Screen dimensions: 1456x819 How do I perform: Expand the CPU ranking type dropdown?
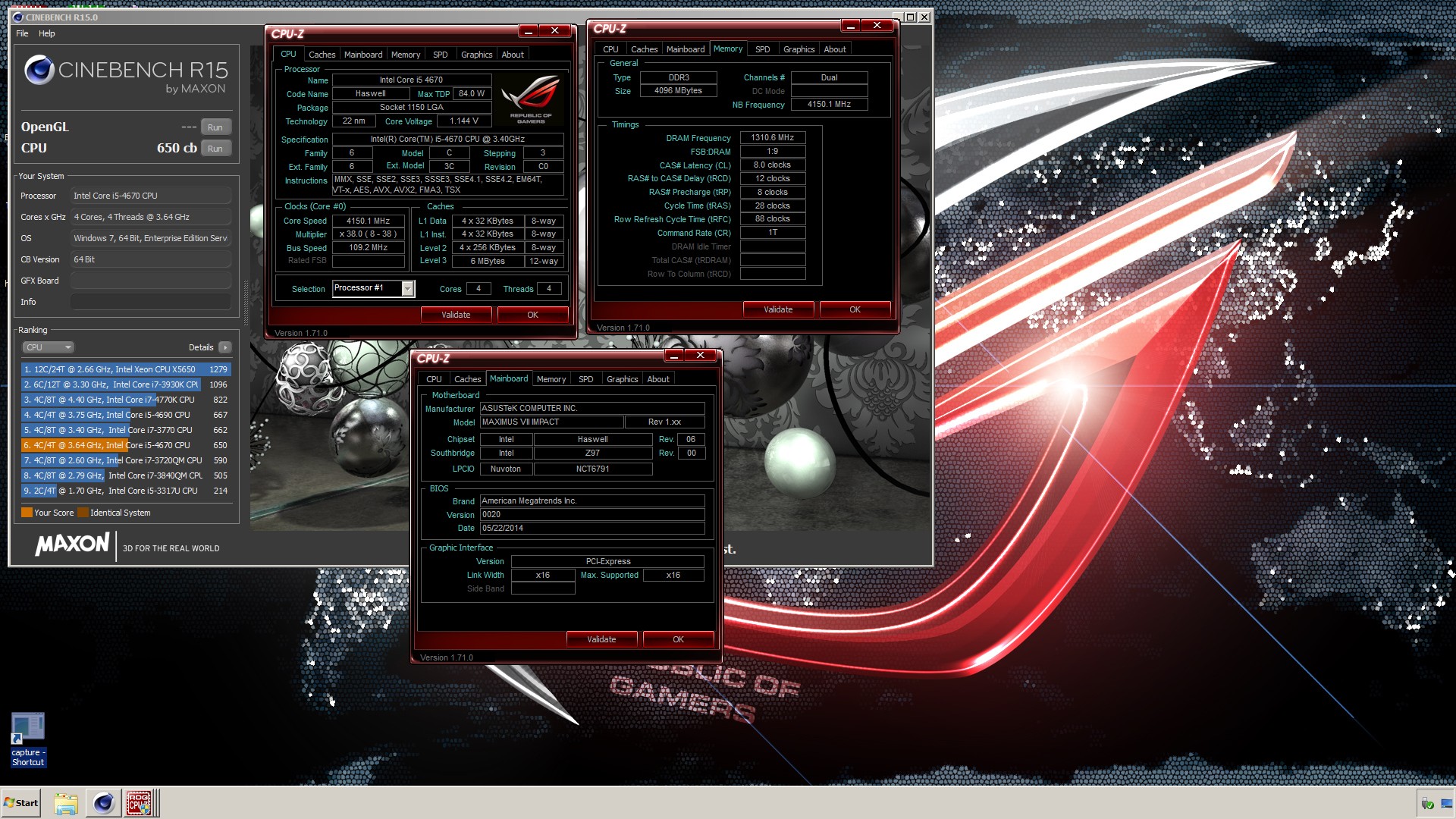point(48,347)
